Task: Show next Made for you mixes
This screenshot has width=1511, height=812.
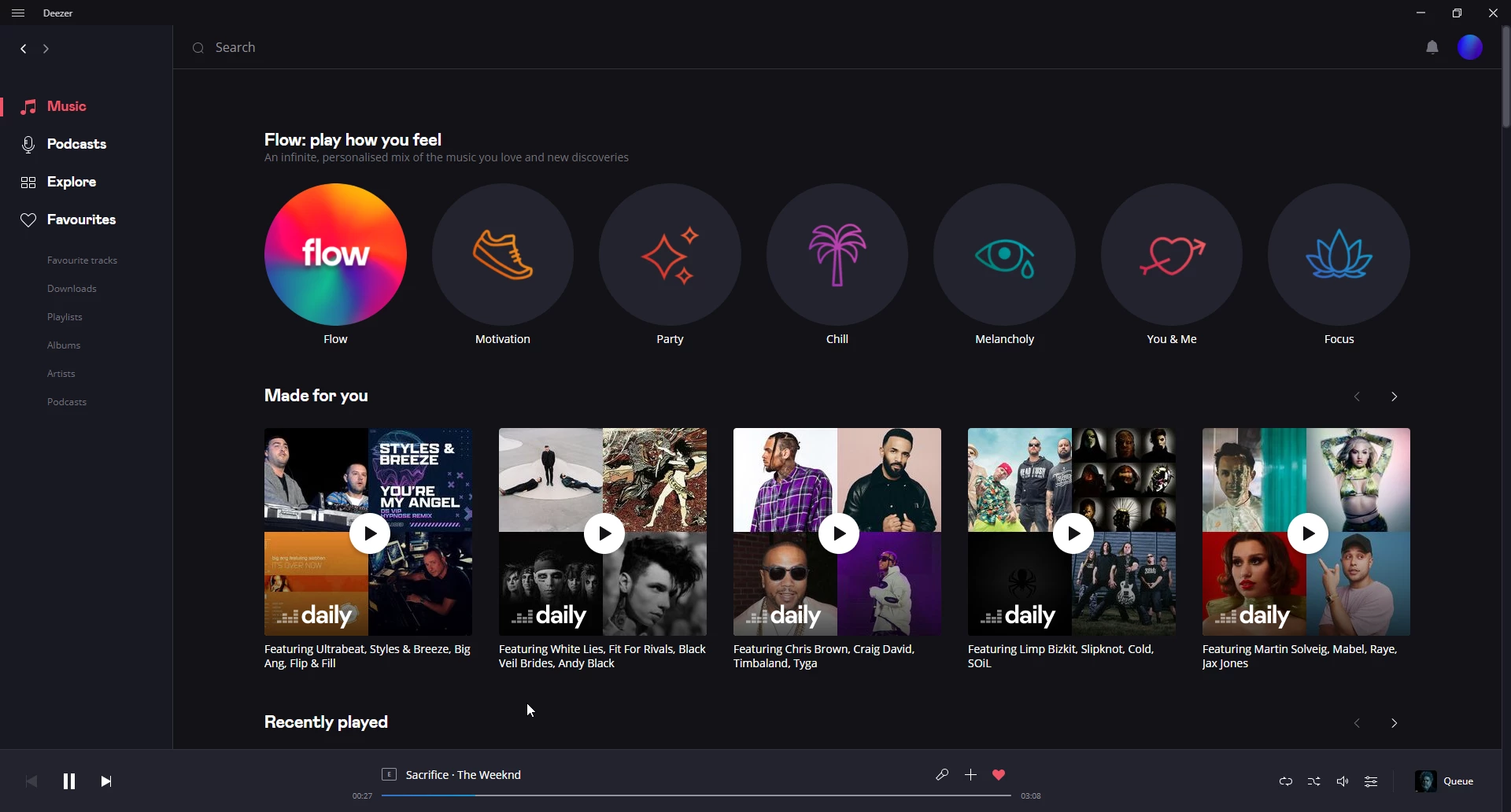Action: pos(1394,397)
